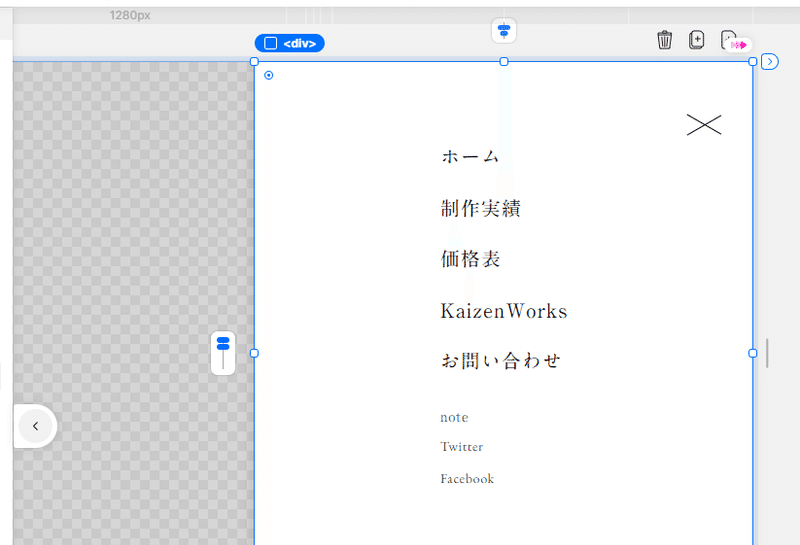Expand panel with right chevron circle

[x=769, y=62]
